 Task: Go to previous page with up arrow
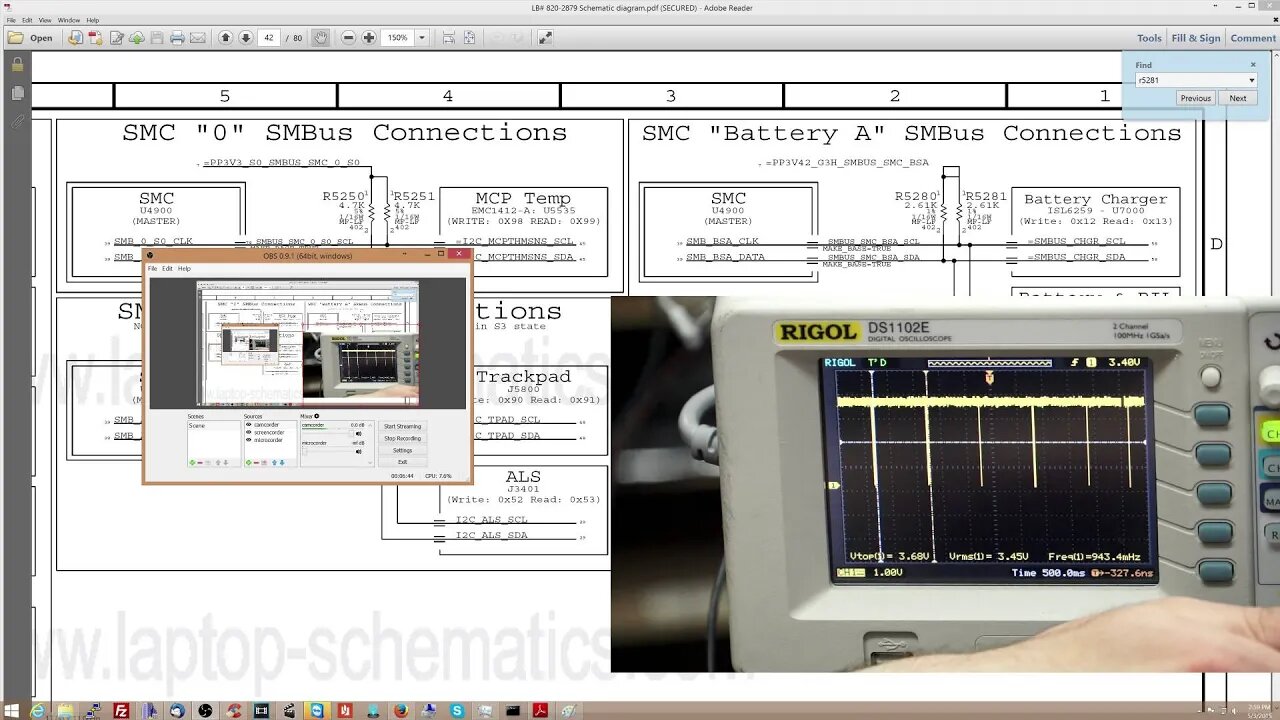coord(225,38)
